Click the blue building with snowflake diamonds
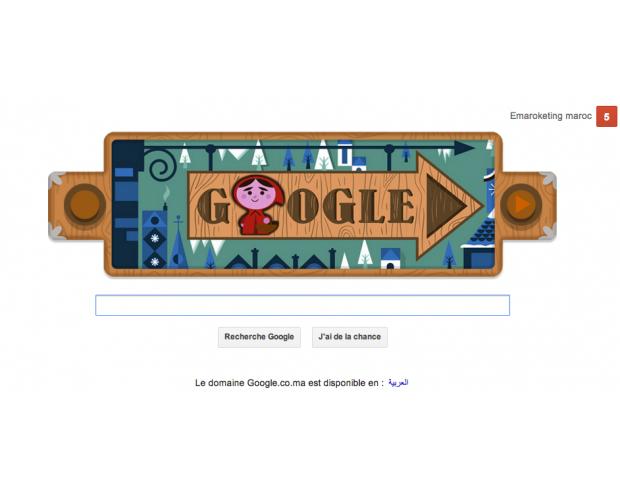Screen dimensions: 620x490 155,240
